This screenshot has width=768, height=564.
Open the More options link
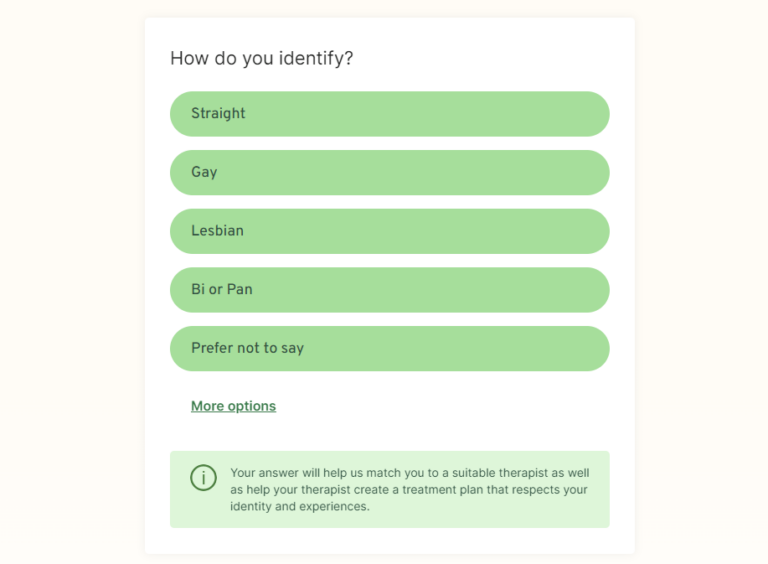pos(233,406)
